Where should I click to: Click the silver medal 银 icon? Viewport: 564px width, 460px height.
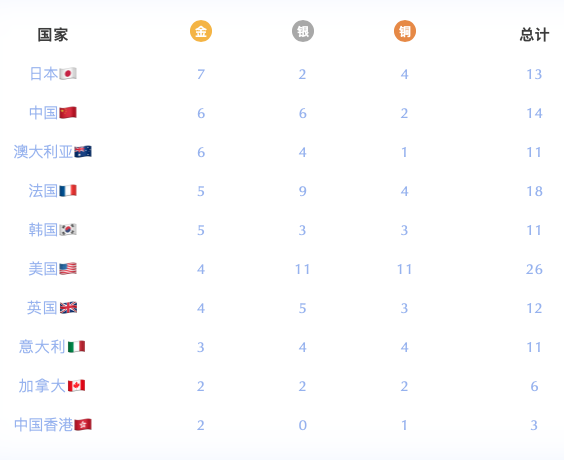pos(303,31)
